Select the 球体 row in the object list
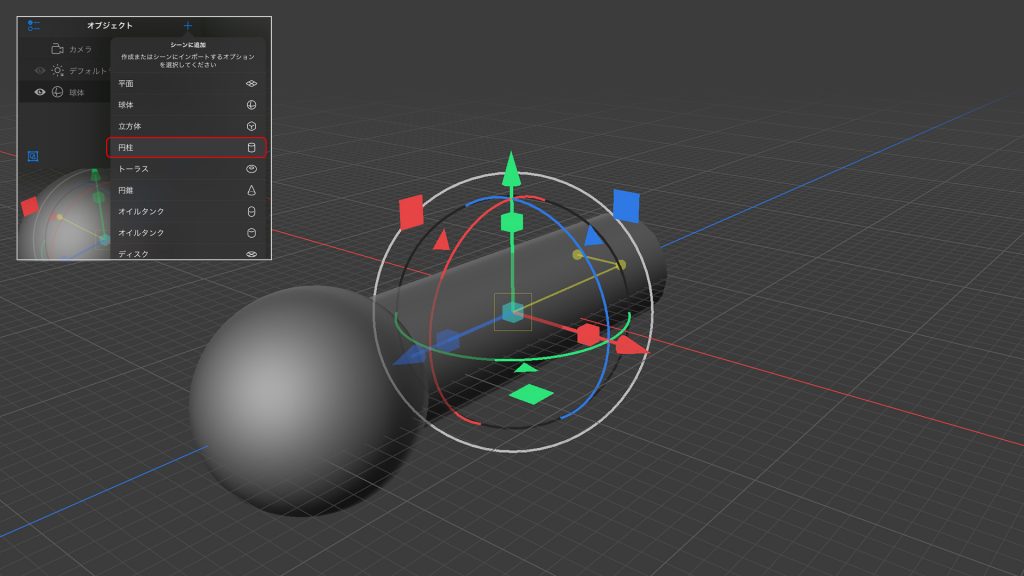1024x576 pixels. pyautogui.click(x=64, y=92)
